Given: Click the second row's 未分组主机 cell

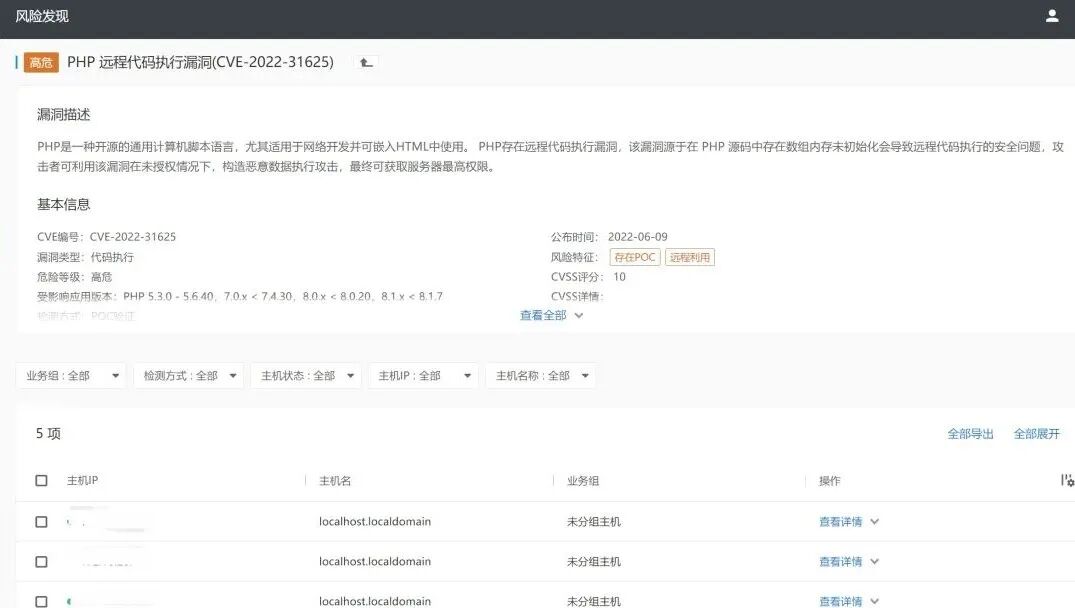Looking at the screenshot, I should coord(594,561).
